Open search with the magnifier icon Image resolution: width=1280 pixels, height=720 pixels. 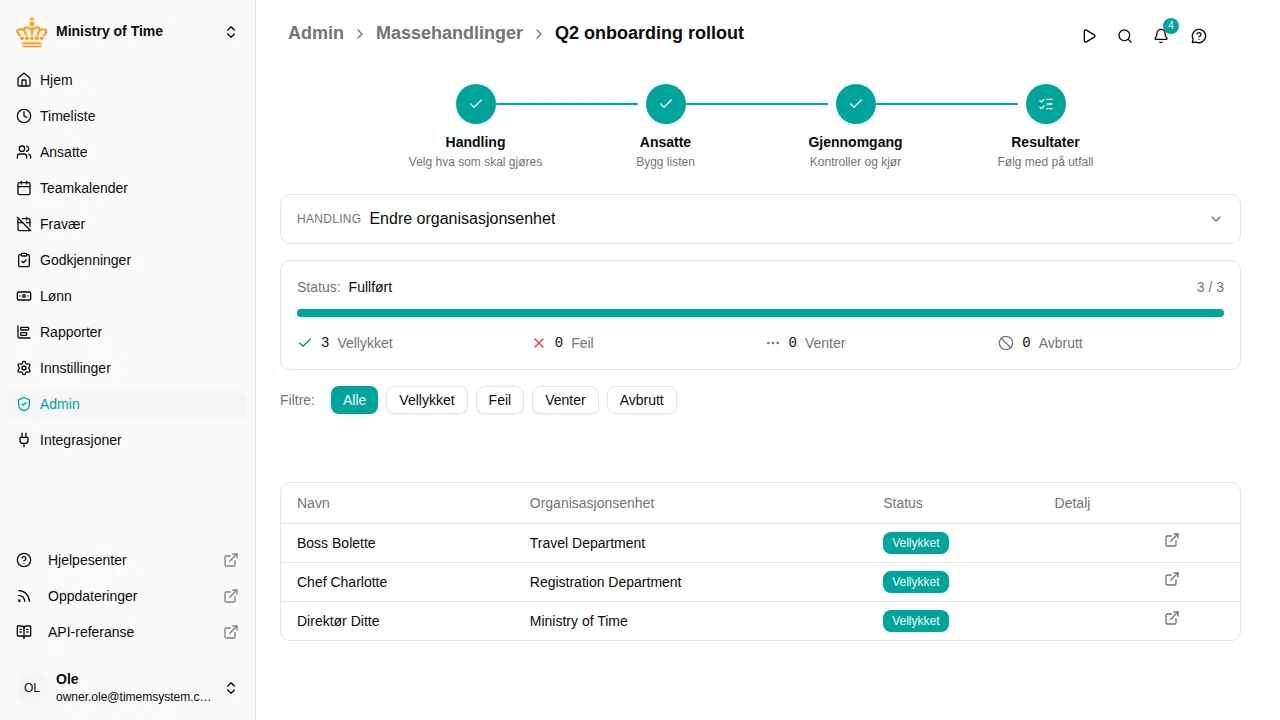(x=1125, y=36)
